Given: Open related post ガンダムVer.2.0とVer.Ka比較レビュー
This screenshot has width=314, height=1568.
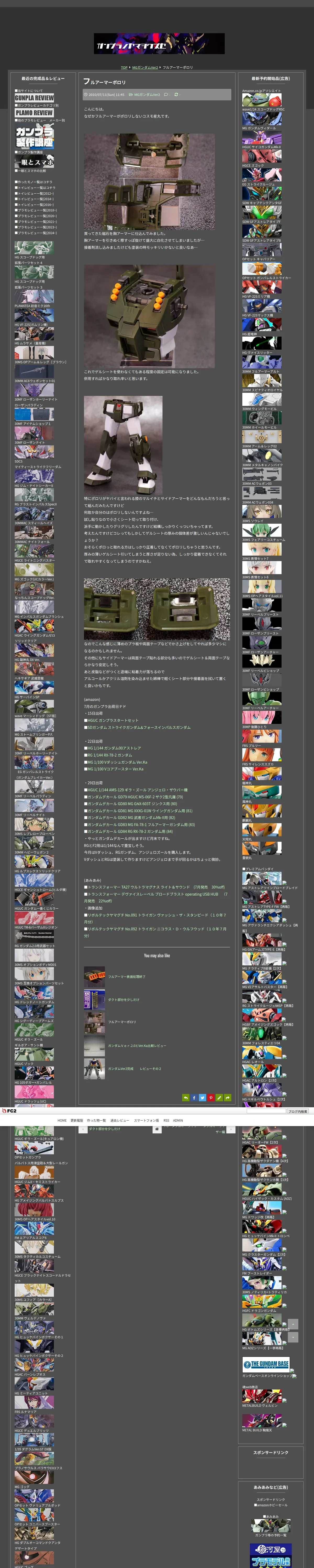Looking at the screenshot, I should click(x=137, y=1046).
